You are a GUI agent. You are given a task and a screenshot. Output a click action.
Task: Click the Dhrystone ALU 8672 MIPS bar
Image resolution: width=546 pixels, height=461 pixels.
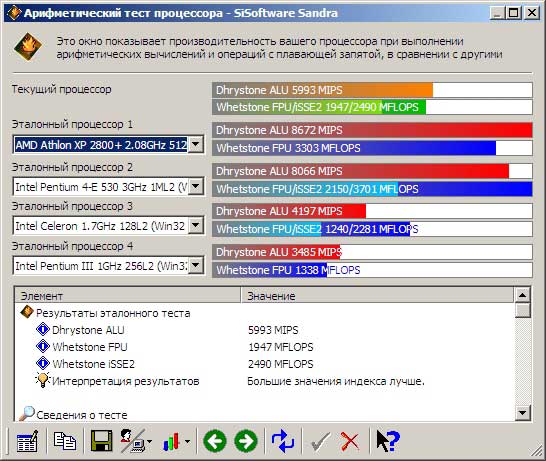[372, 130]
